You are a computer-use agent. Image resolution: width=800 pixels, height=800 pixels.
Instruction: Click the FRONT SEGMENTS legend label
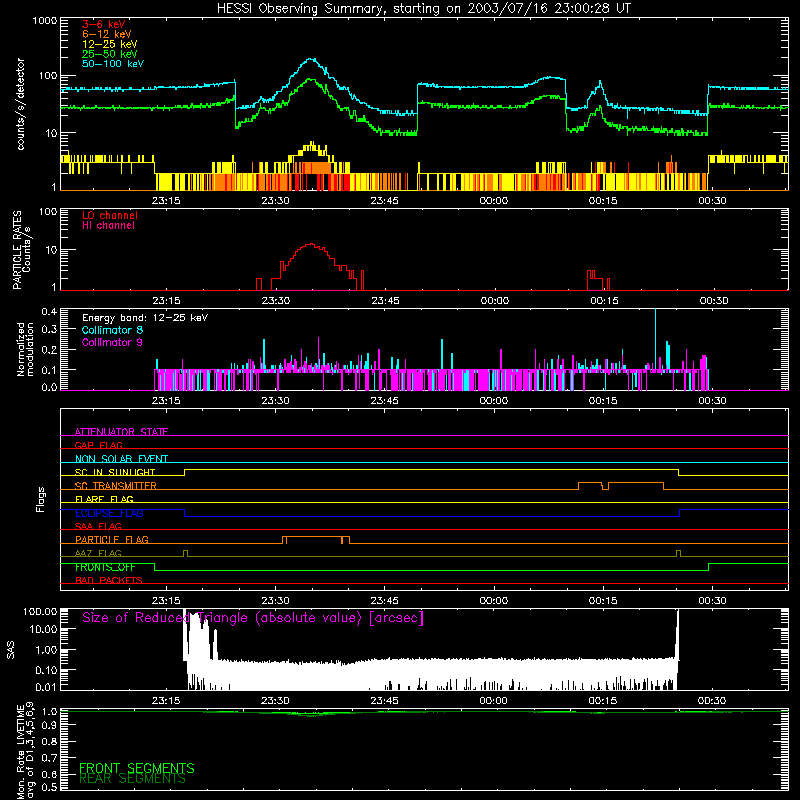137,768
